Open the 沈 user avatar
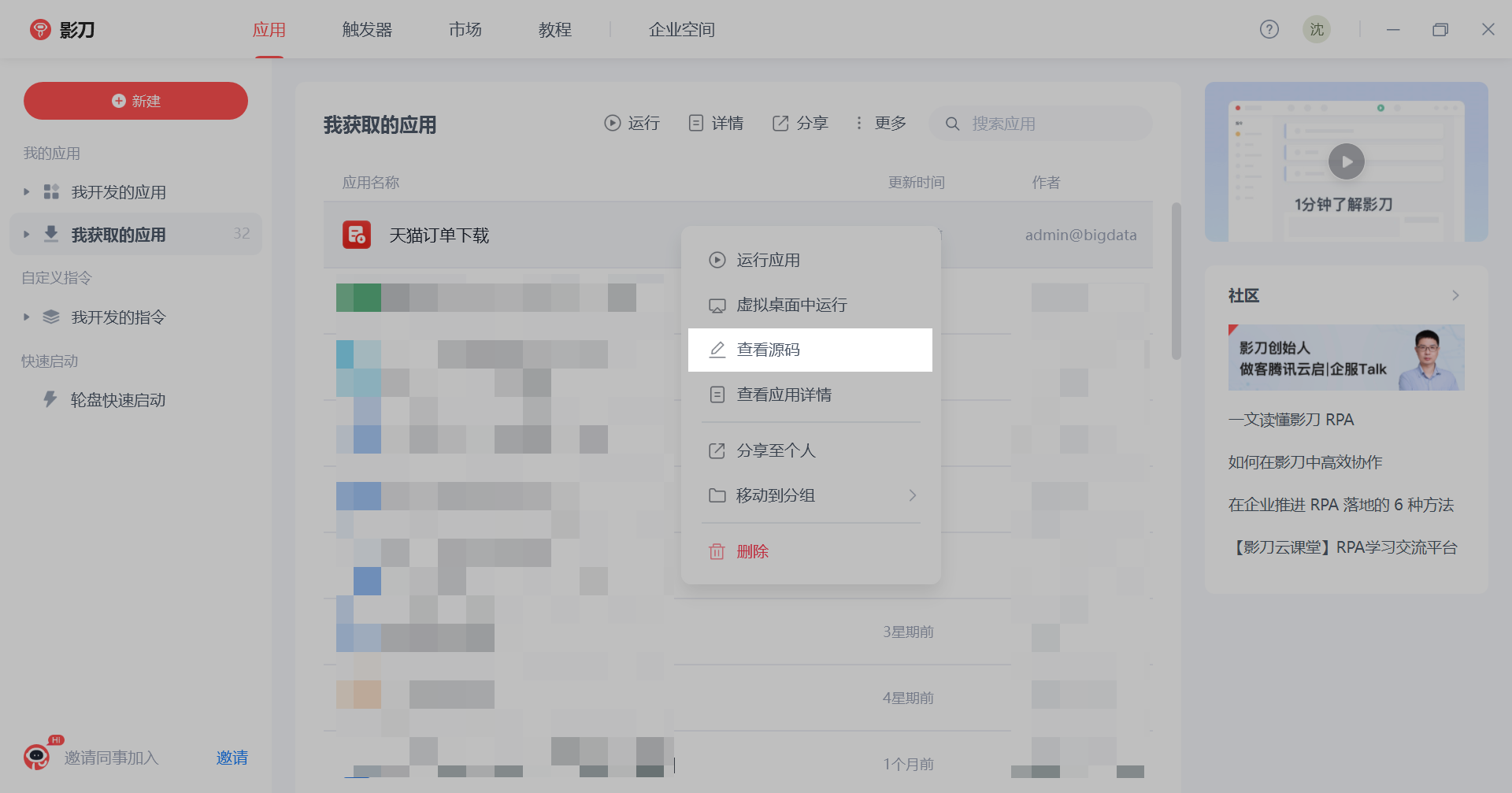 point(1317,29)
